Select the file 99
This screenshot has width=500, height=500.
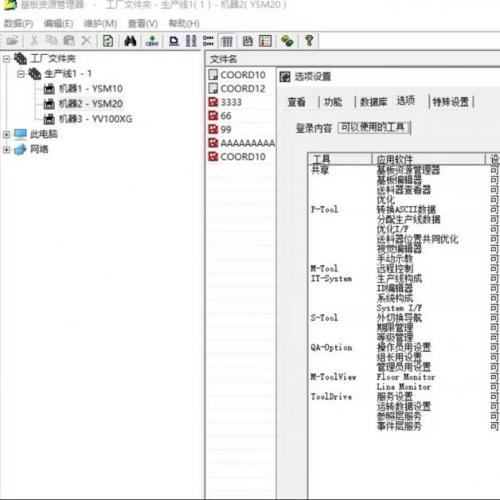226,129
